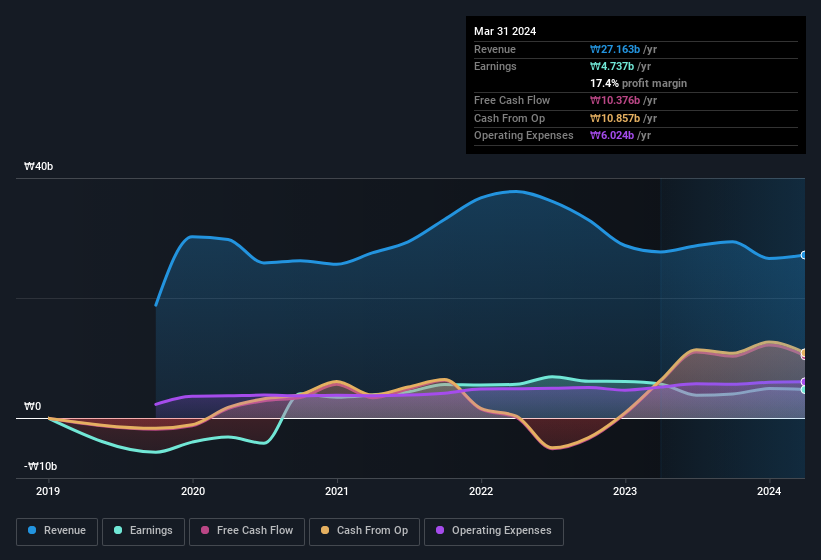Click the orange Cash From Op endpoint marker

804,353
